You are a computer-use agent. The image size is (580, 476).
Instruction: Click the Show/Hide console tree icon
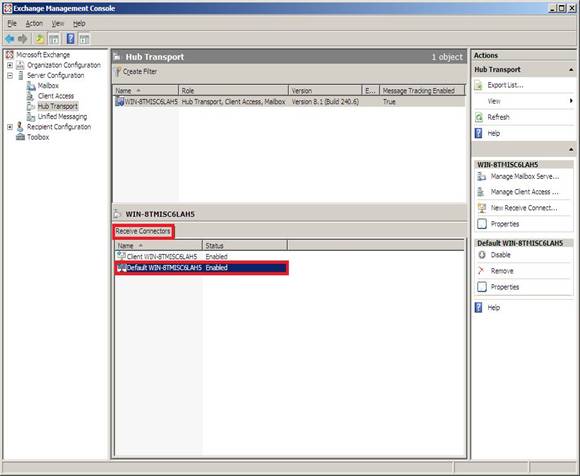(x=54, y=39)
